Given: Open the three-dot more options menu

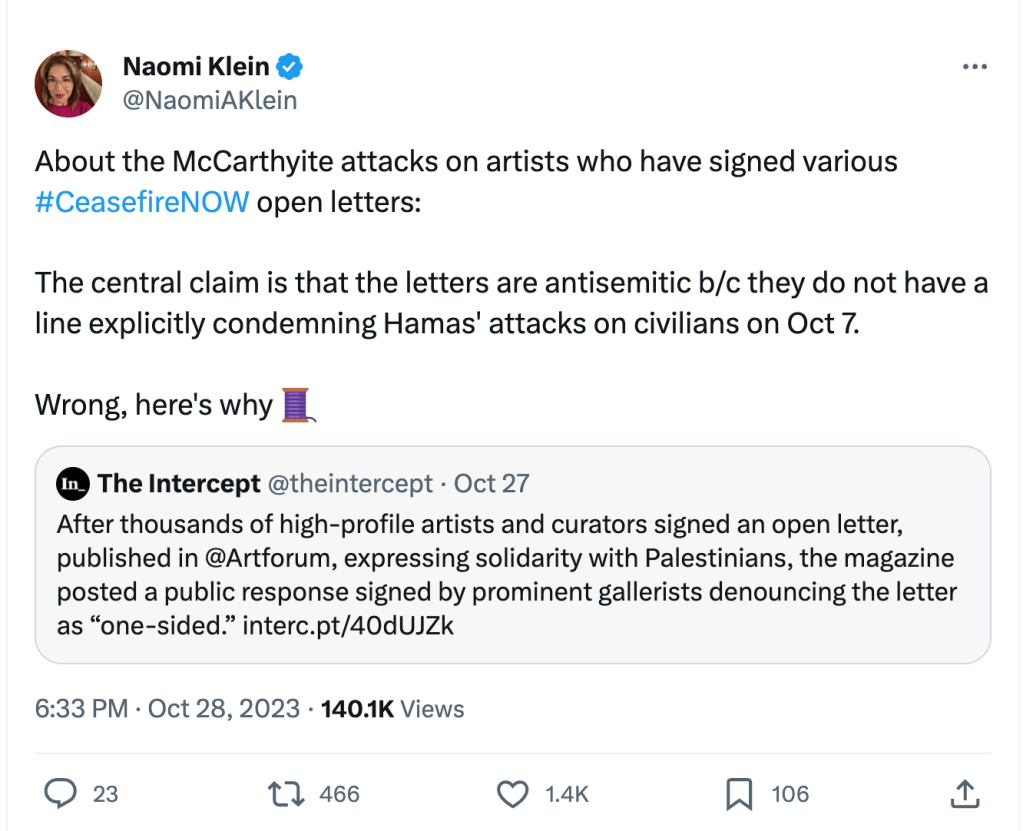Looking at the screenshot, I should 974,67.
